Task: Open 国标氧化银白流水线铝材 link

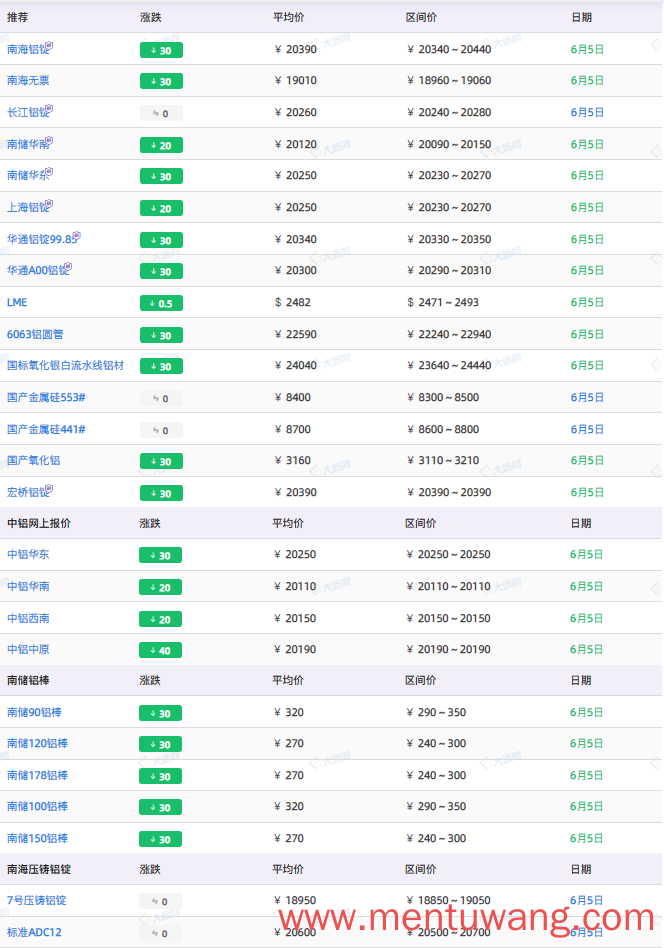Action: 65,366
